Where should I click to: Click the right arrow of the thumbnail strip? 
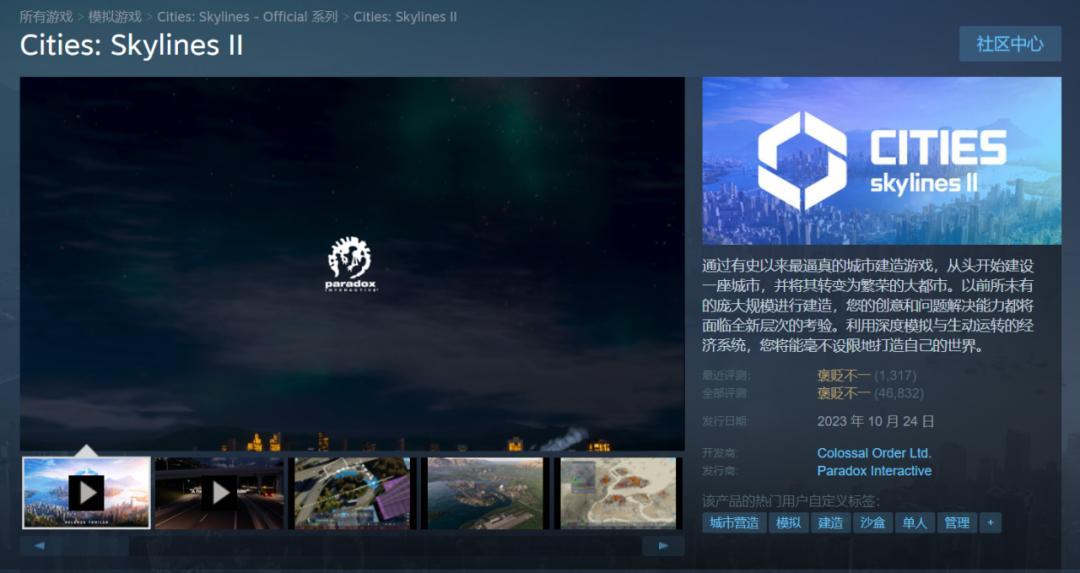pos(662,546)
